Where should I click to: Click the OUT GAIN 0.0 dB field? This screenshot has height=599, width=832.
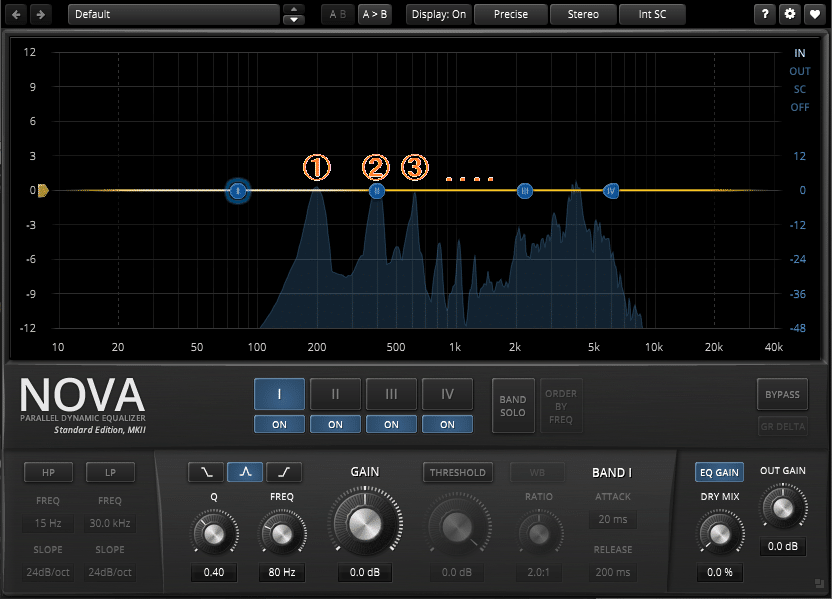(783, 546)
